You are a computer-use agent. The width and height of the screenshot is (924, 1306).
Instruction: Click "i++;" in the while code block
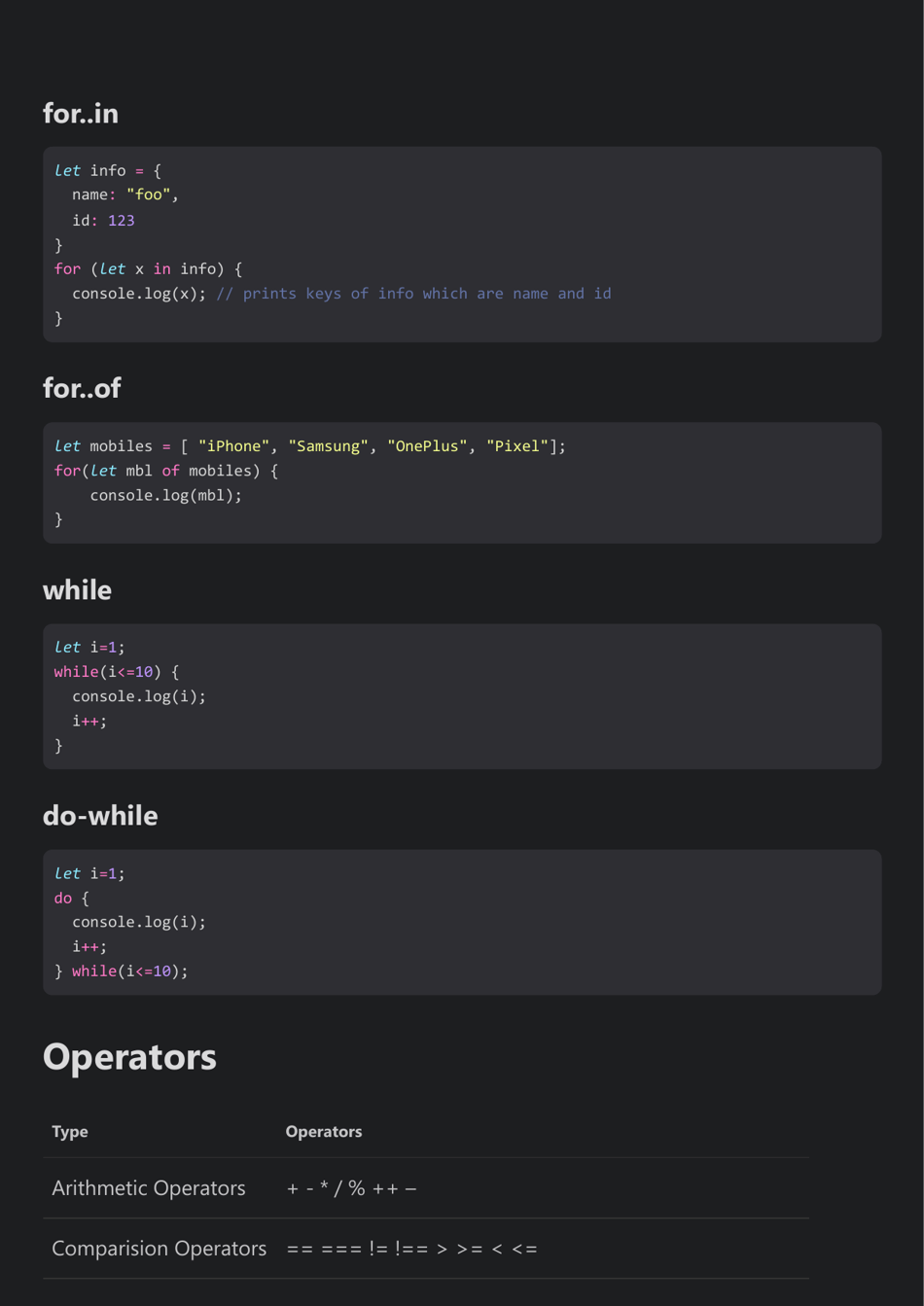[89, 722]
